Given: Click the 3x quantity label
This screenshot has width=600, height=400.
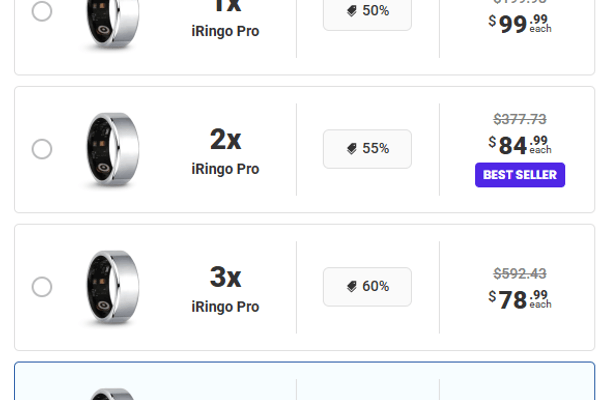Looking at the screenshot, I should (225, 277).
